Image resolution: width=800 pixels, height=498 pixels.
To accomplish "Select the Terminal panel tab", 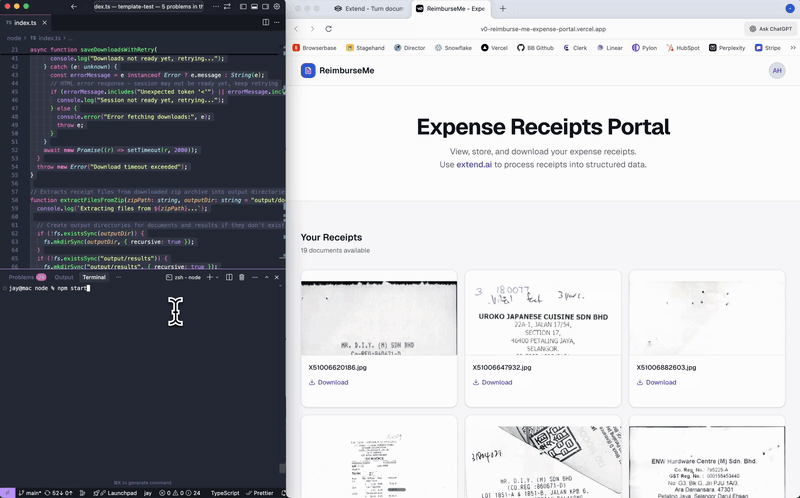I will pyautogui.click(x=94, y=277).
